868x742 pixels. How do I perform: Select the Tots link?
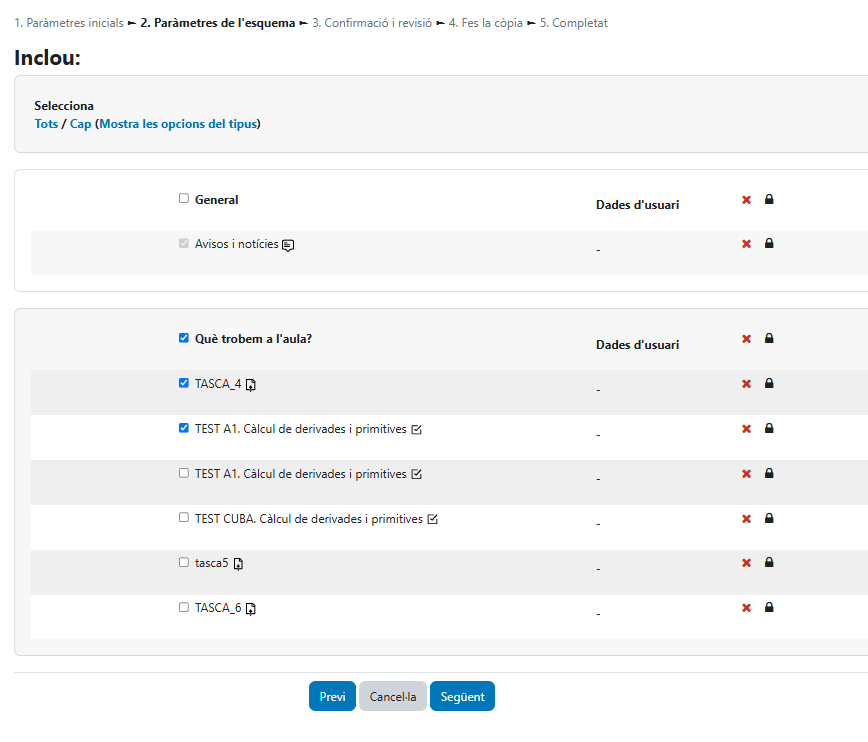[46, 124]
